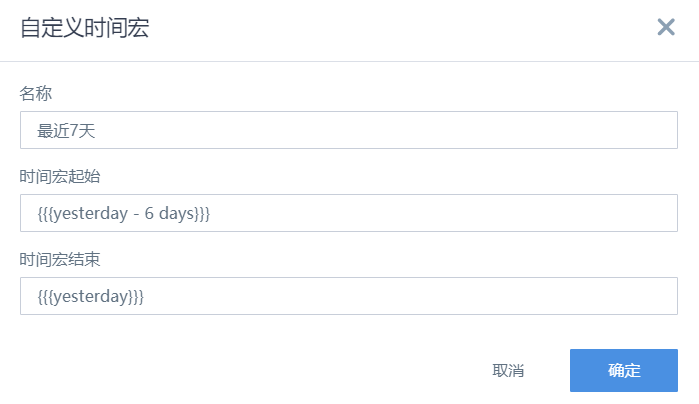Click the minus sign in start macro
This screenshot has height=404, width=699.
click(x=136, y=214)
